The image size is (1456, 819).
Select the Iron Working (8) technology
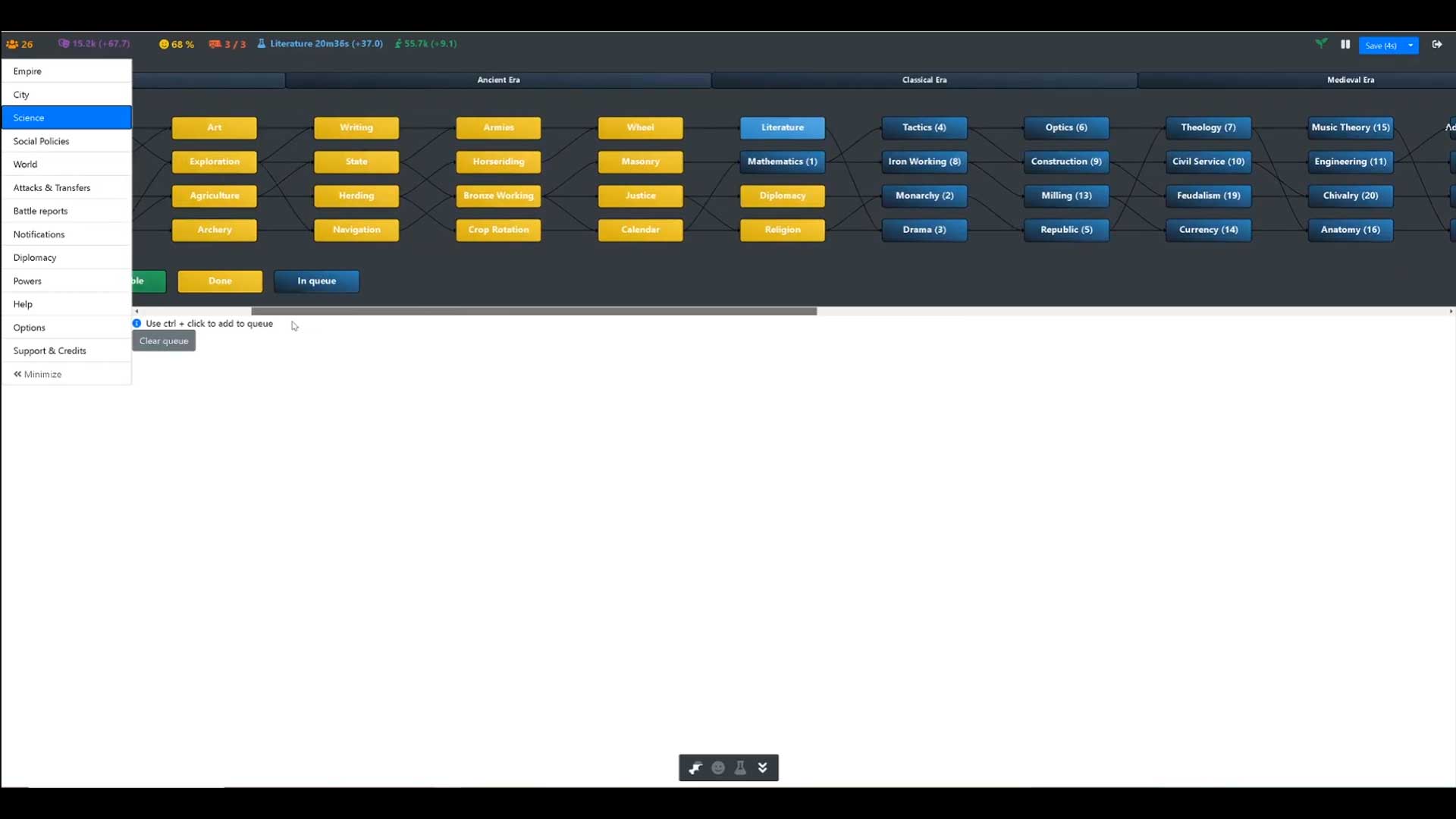[924, 162]
